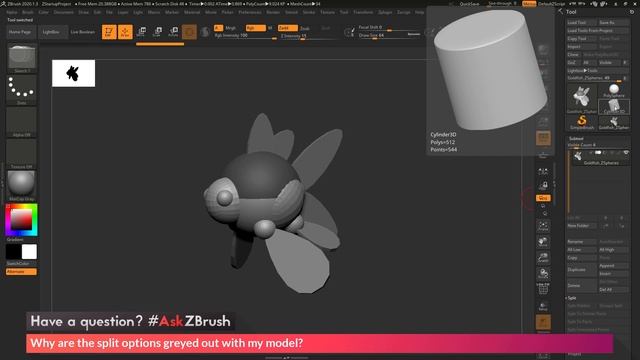Viewport: 640px width, 360px height.
Task: Click the Import button in Tool panel
Action: 582,47
